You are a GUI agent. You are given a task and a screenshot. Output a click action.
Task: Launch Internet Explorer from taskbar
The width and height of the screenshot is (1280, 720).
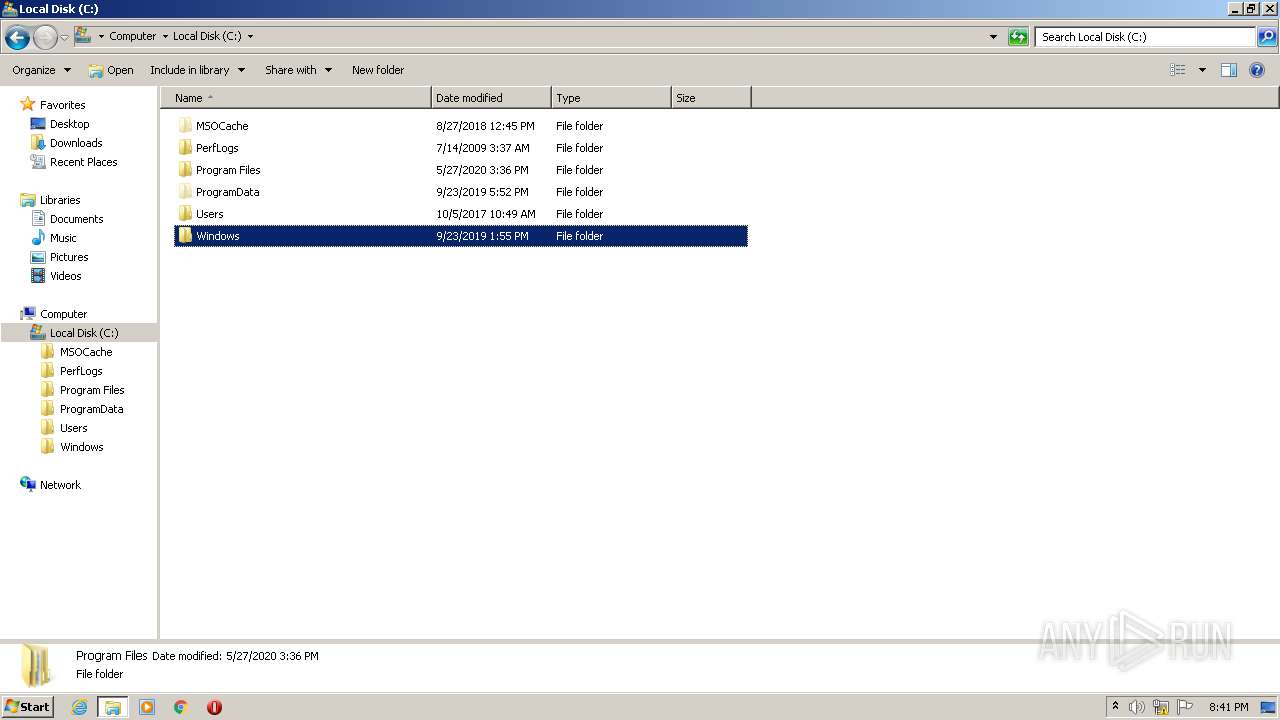coord(79,707)
